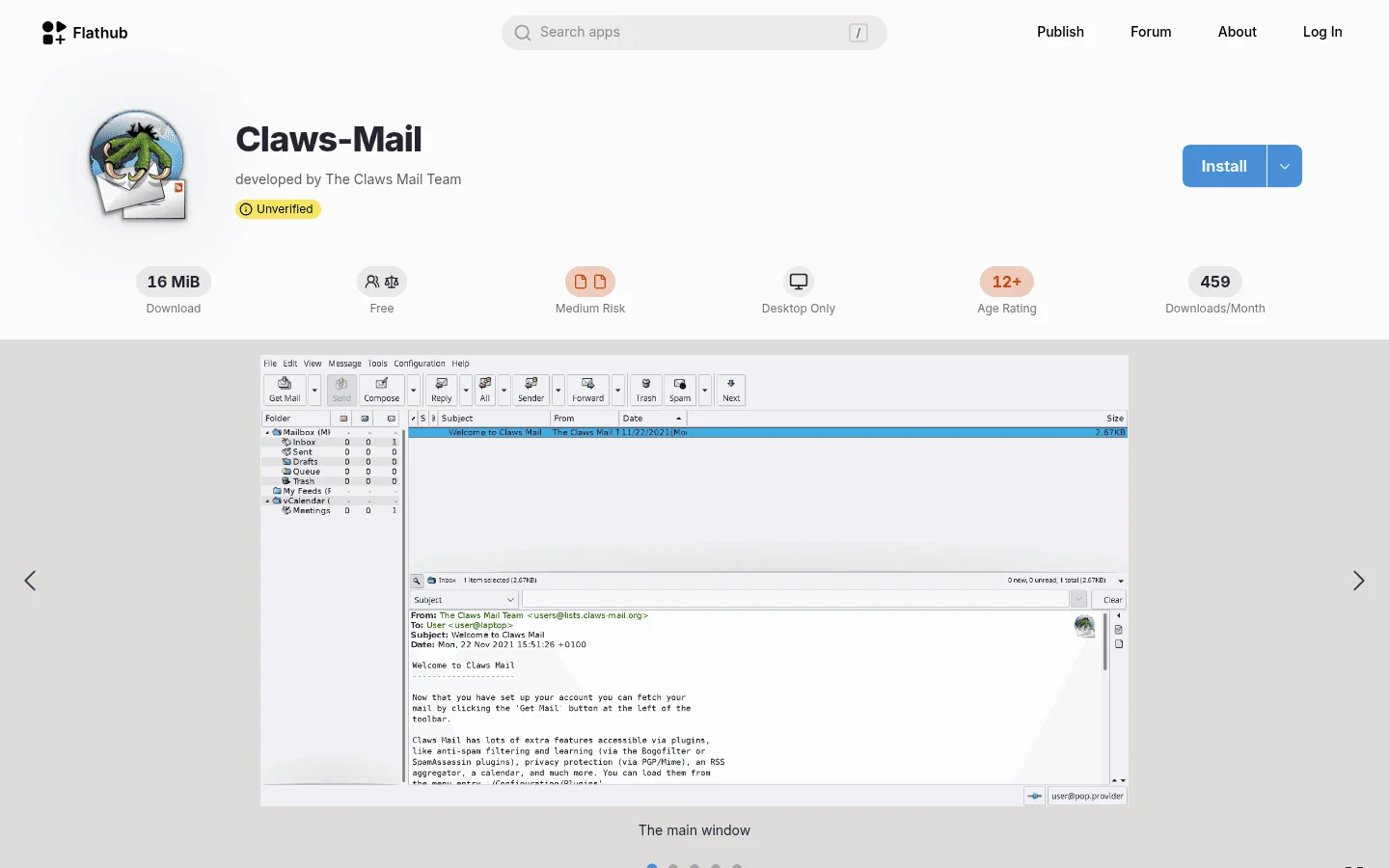Open the About page

pyautogui.click(x=1237, y=32)
